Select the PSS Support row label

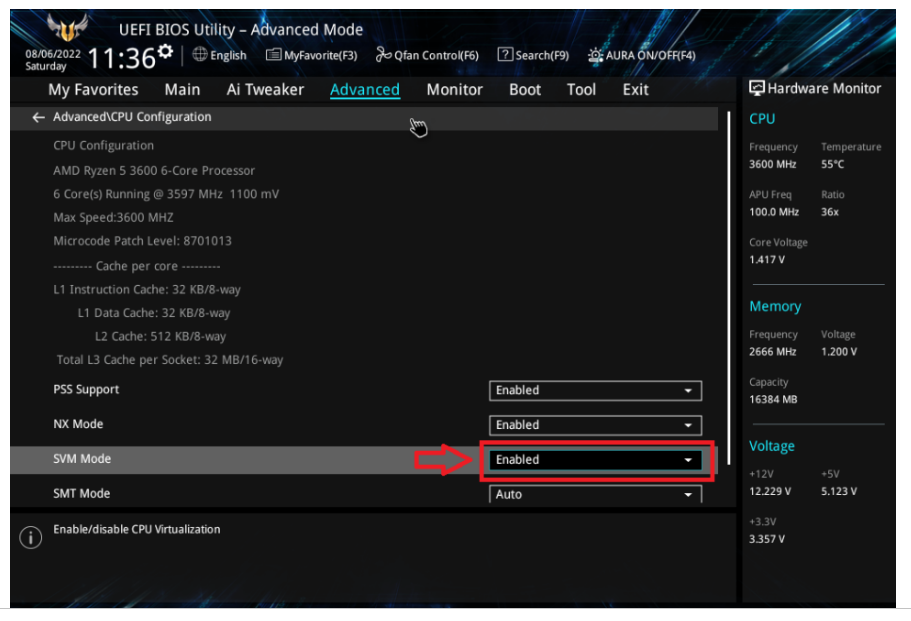(86, 390)
